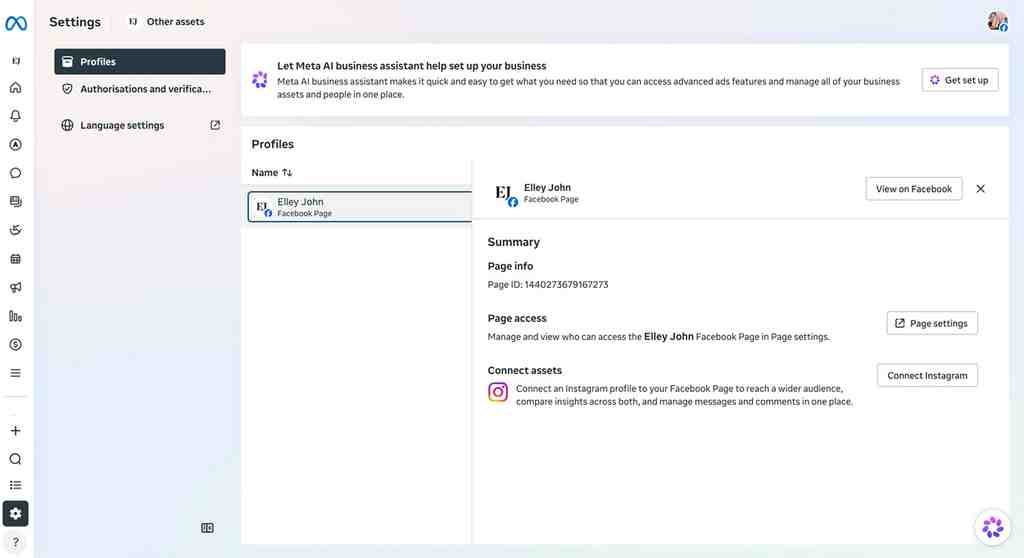This screenshot has width=1024, height=558.
Task: Open Home from the left sidebar
Action: [16, 88]
